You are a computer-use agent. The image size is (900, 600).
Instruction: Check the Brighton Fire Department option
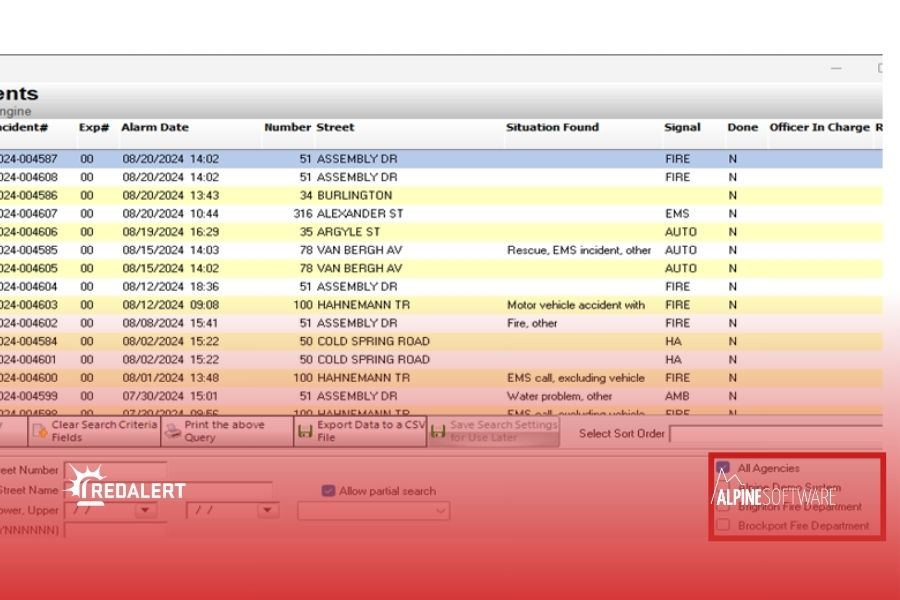[723, 506]
